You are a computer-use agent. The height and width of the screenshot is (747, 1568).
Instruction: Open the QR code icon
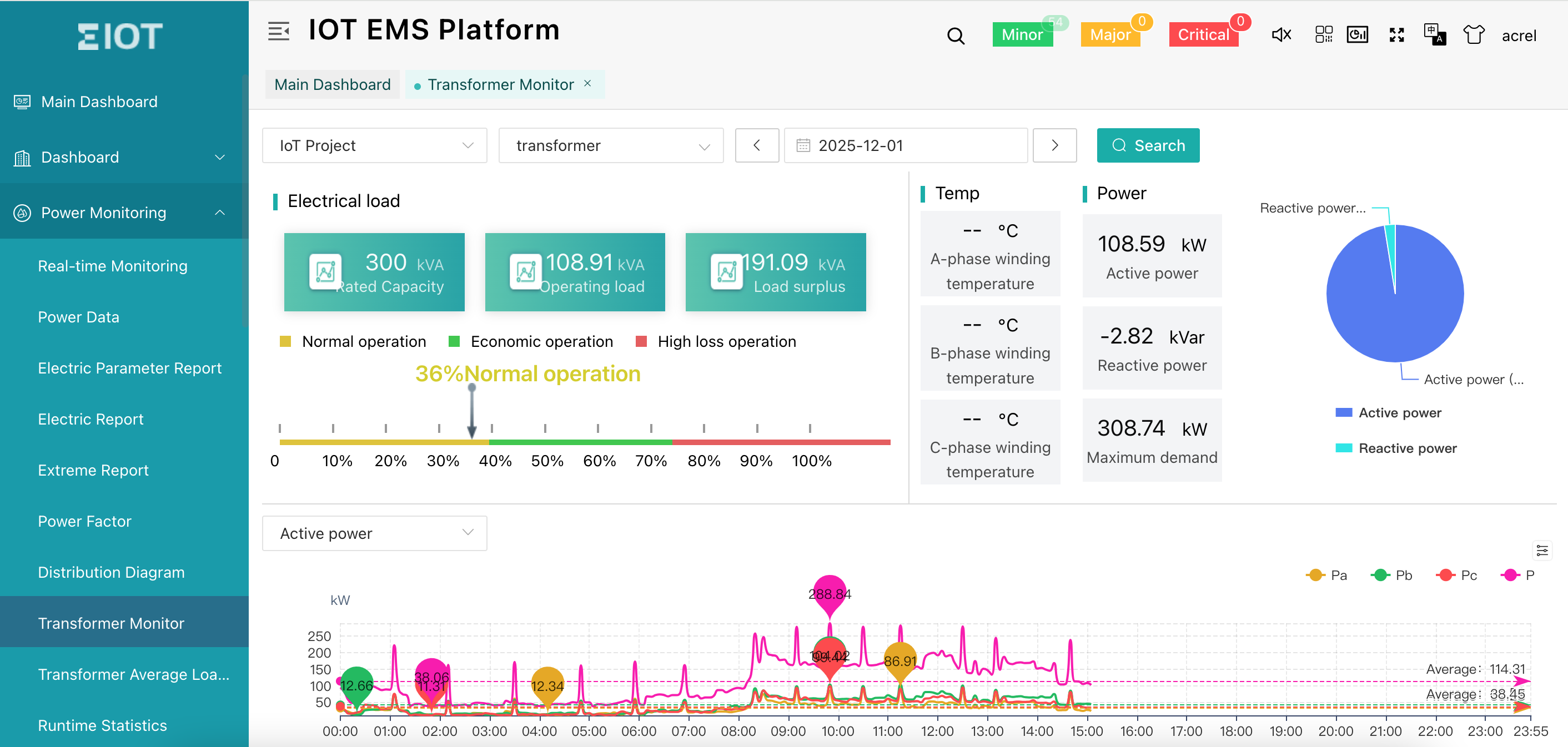tap(1323, 34)
